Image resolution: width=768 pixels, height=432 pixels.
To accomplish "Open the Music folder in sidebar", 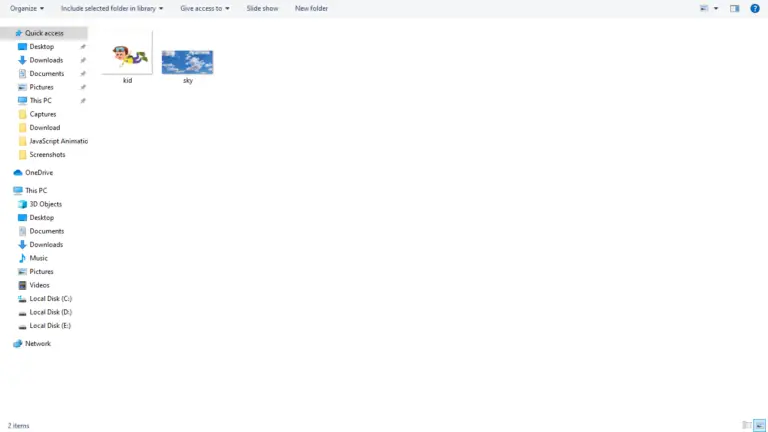I will [x=38, y=258].
